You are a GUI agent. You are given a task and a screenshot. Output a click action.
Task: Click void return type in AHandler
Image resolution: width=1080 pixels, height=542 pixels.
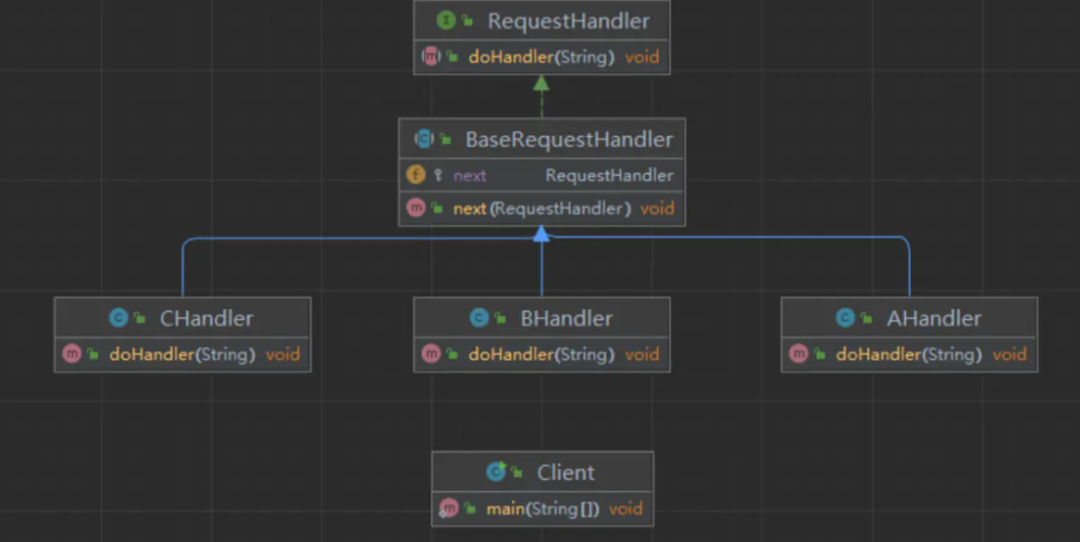1009,354
